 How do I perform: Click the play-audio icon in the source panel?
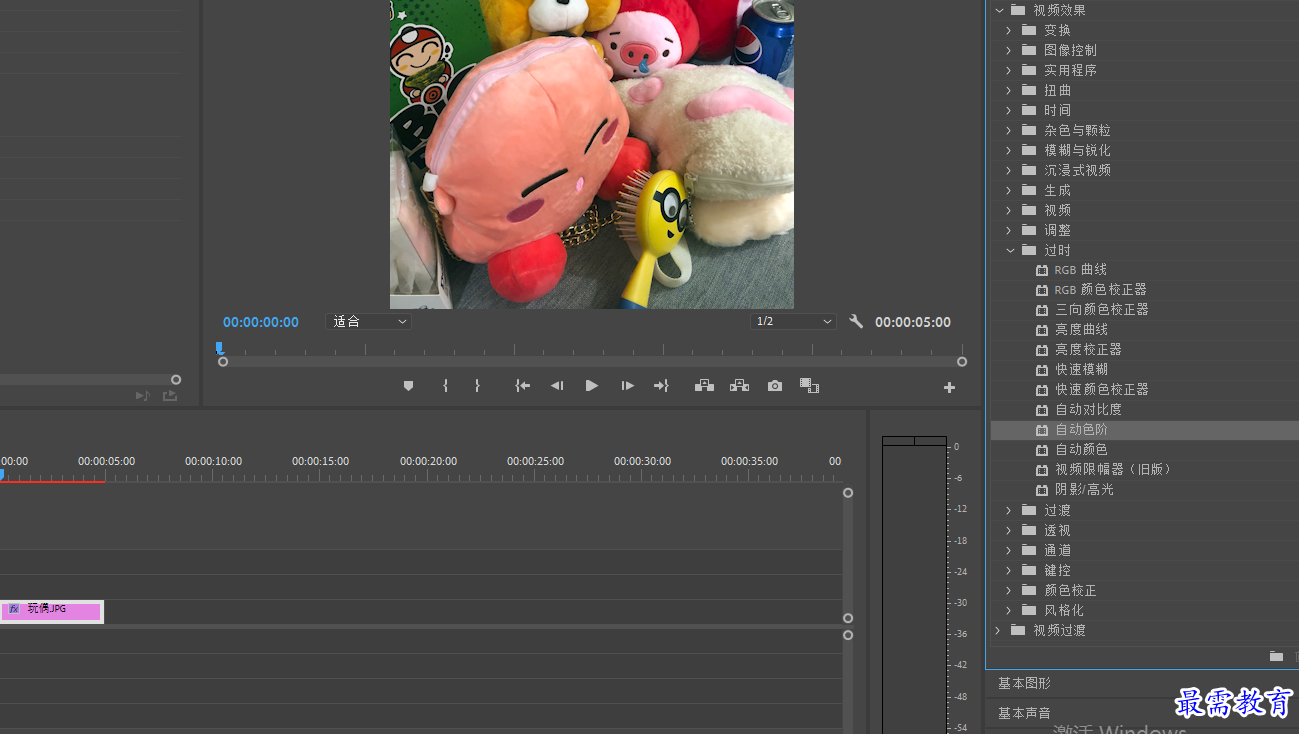pos(143,396)
